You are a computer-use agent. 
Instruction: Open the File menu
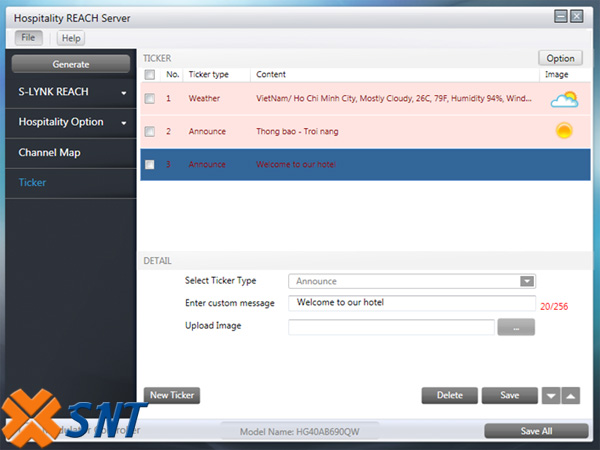pos(28,38)
